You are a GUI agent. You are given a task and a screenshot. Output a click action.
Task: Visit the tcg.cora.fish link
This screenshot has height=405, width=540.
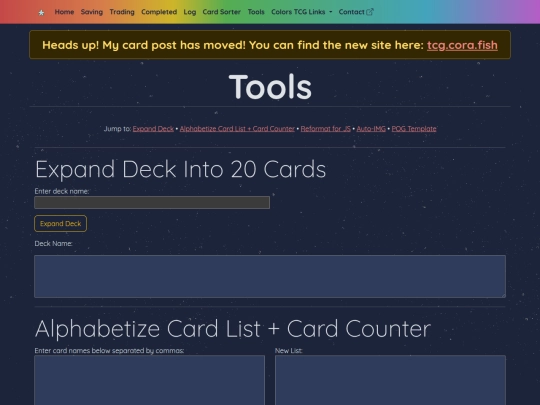462,45
